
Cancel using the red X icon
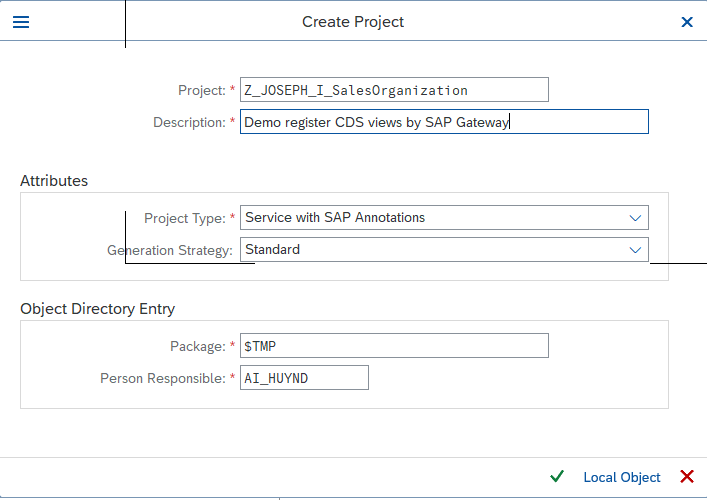(687, 477)
